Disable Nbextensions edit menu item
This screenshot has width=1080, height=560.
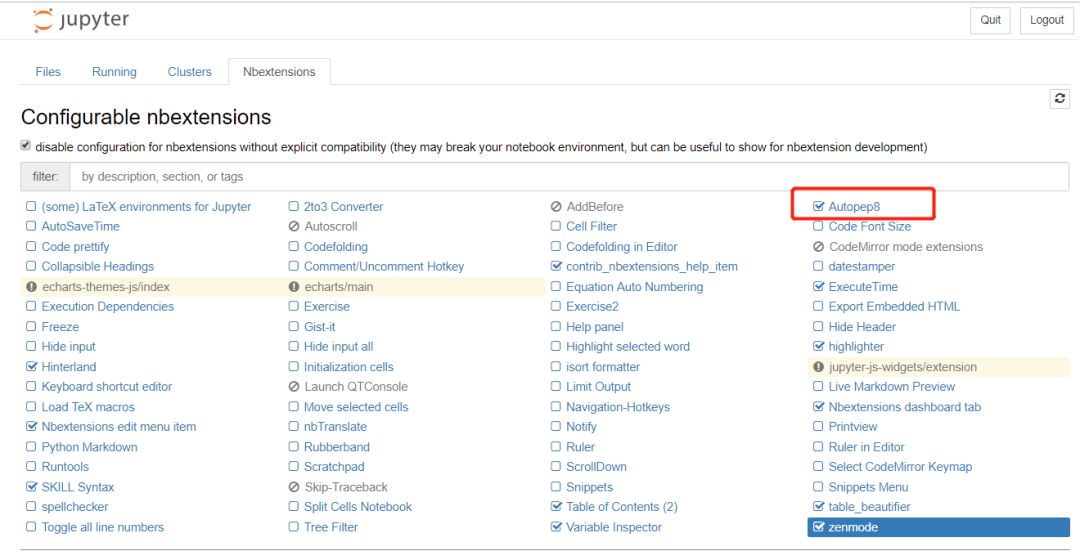(31, 426)
